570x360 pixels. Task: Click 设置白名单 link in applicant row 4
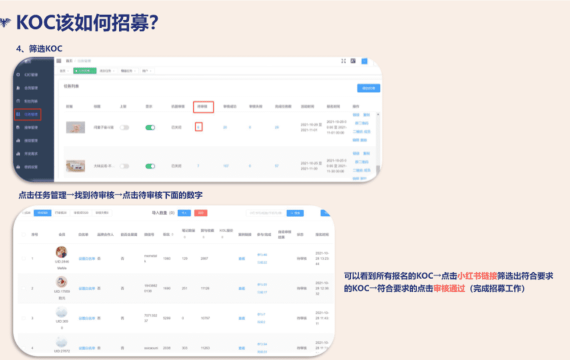(x=87, y=348)
